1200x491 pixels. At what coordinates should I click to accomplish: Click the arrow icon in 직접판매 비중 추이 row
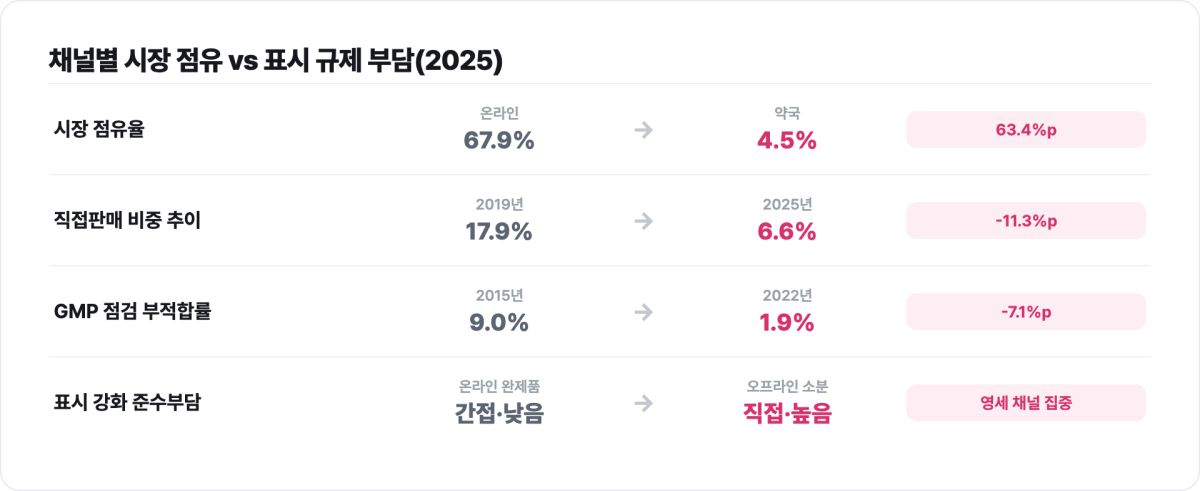click(x=644, y=221)
